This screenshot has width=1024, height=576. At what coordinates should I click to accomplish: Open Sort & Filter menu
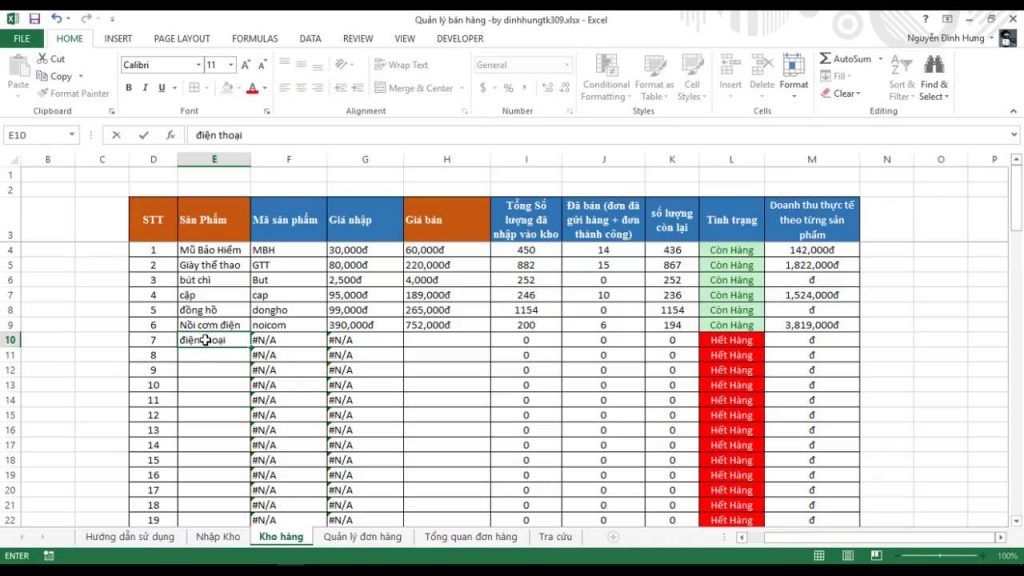click(901, 78)
